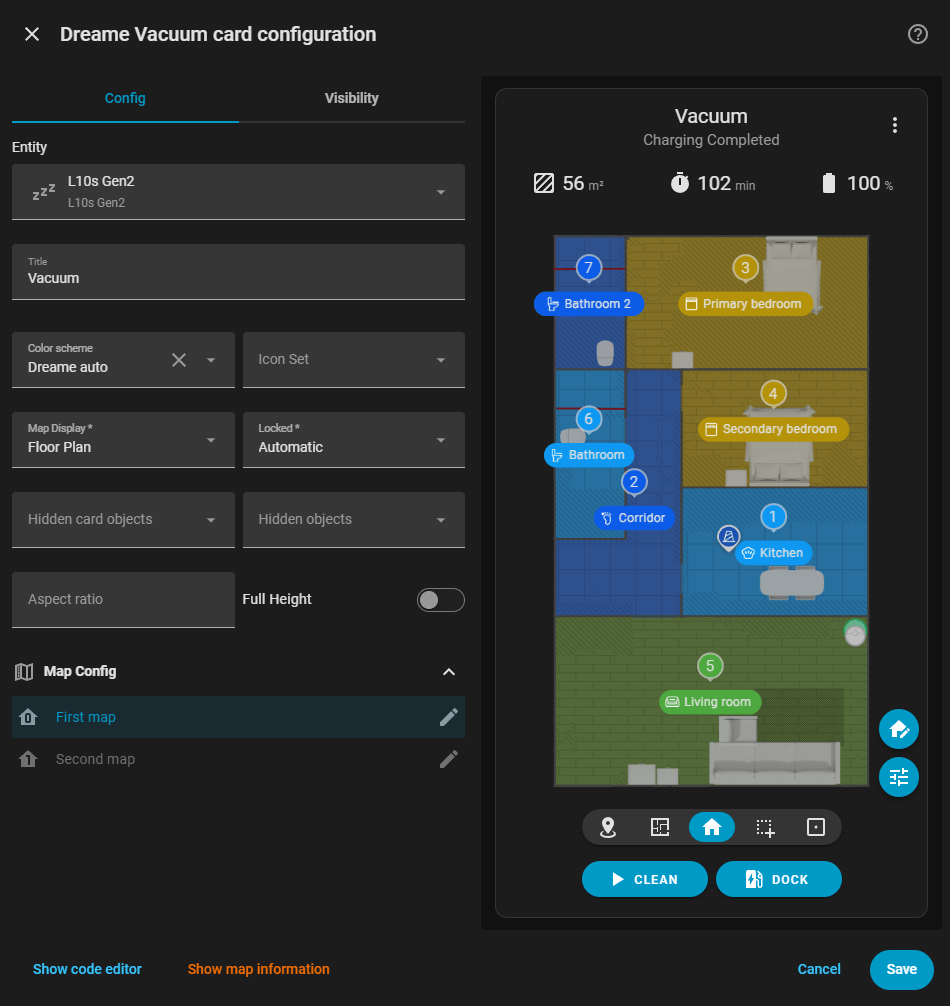Select the Primary bedroom room label
Image resolution: width=950 pixels, height=1006 pixels.
(745, 304)
